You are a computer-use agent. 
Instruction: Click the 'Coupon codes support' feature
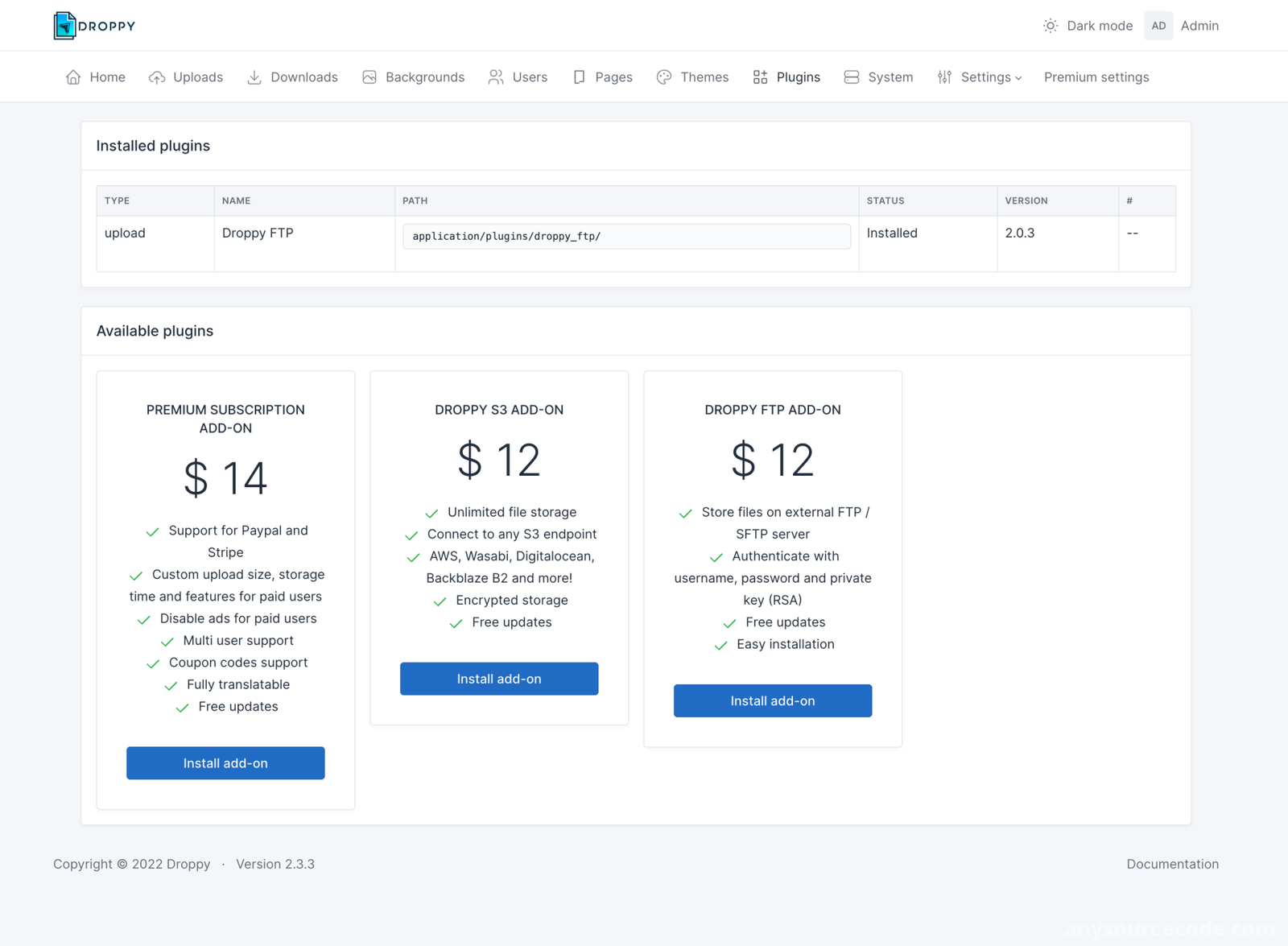[238, 663]
